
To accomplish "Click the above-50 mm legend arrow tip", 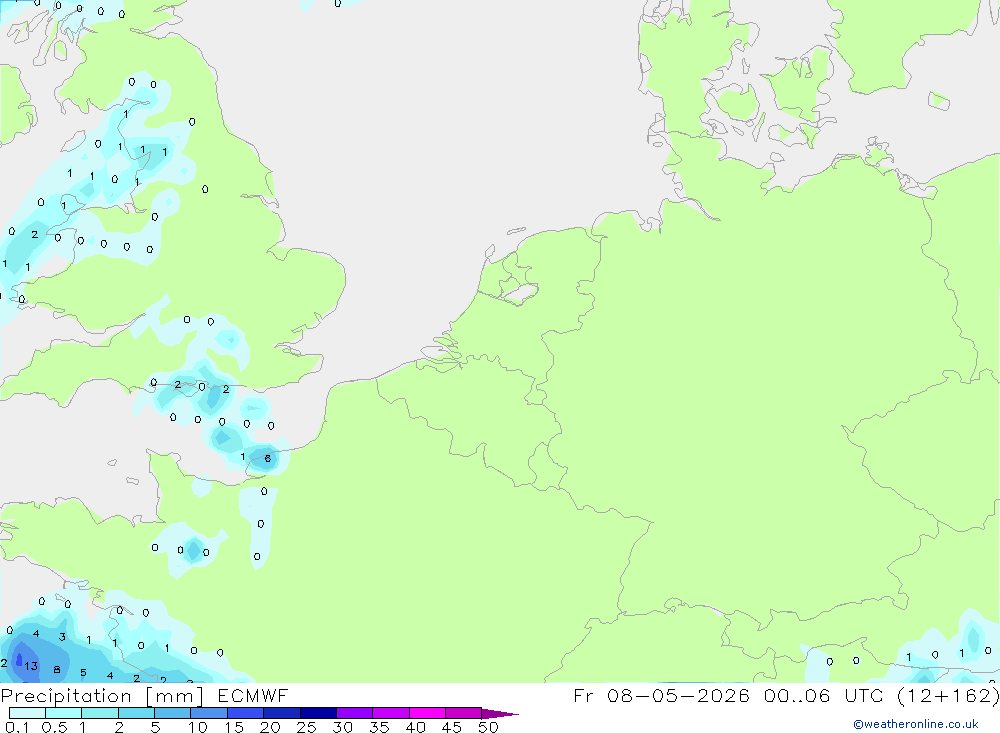I will [501, 713].
